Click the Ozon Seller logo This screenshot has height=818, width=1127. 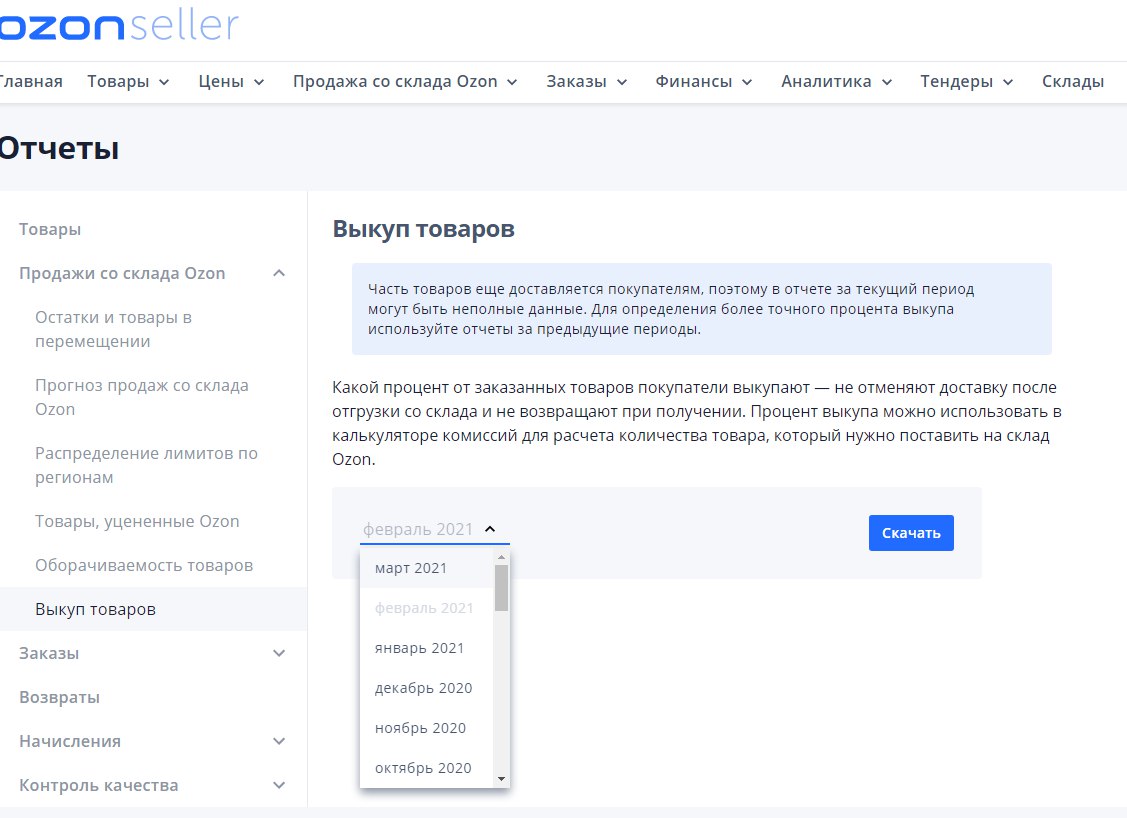point(119,26)
